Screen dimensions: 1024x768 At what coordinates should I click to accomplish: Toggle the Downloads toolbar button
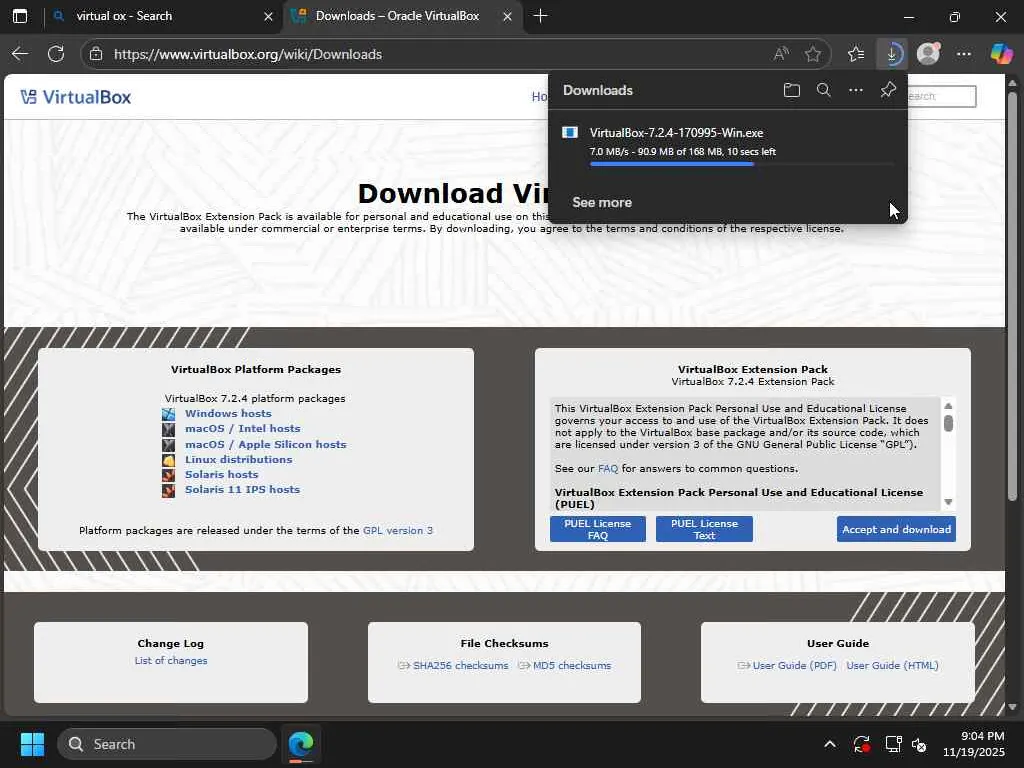[892, 54]
